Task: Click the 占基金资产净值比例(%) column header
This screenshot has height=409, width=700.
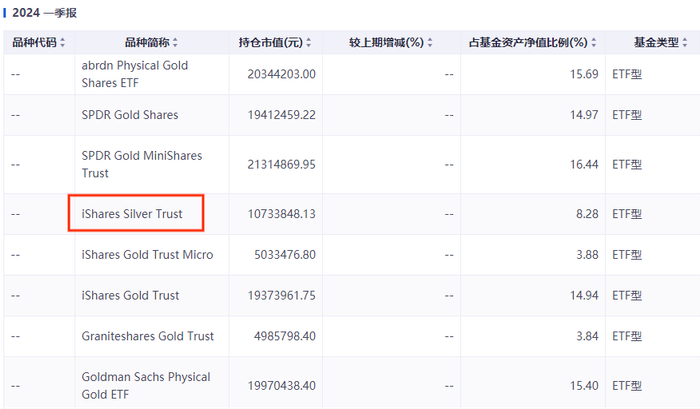Action: pyautogui.click(x=528, y=43)
